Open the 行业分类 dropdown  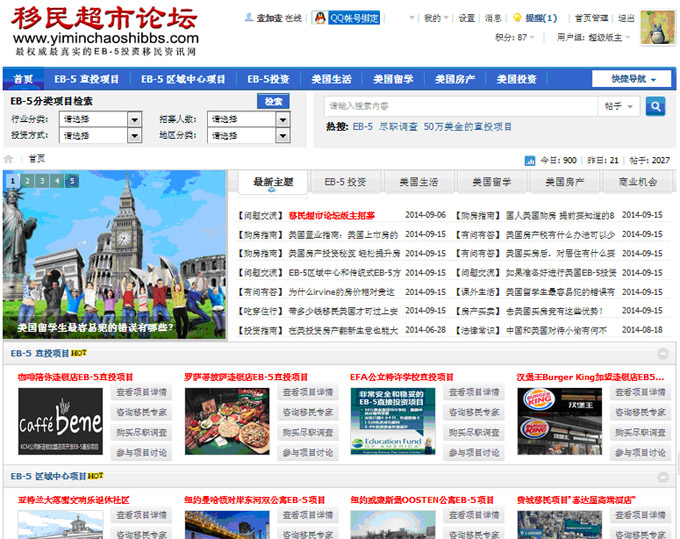(x=134, y=119)
